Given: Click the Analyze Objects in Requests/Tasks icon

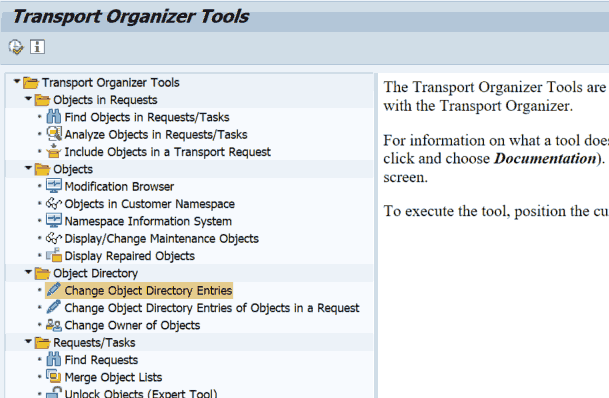Looking at the screenshot, I should click(54, 134).
